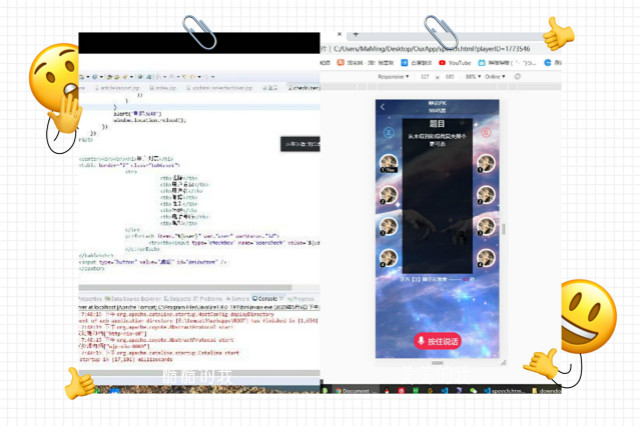
Task: Click the viewport width field 327
Action: click(x=425, y=76)
